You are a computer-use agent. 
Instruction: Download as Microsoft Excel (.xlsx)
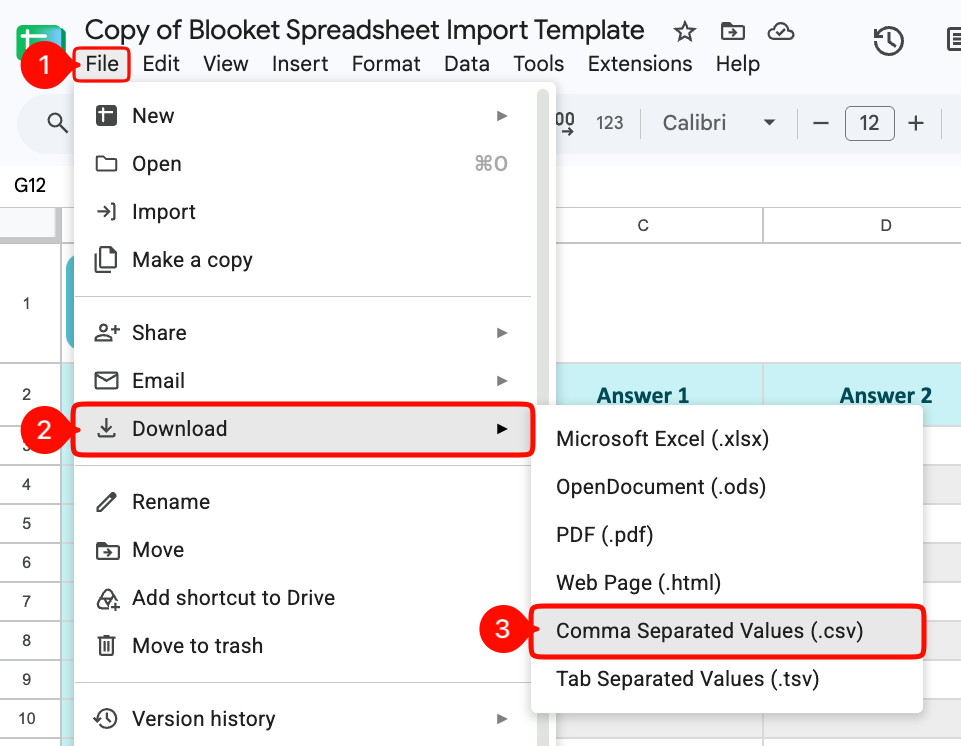[x=726, y=439]
